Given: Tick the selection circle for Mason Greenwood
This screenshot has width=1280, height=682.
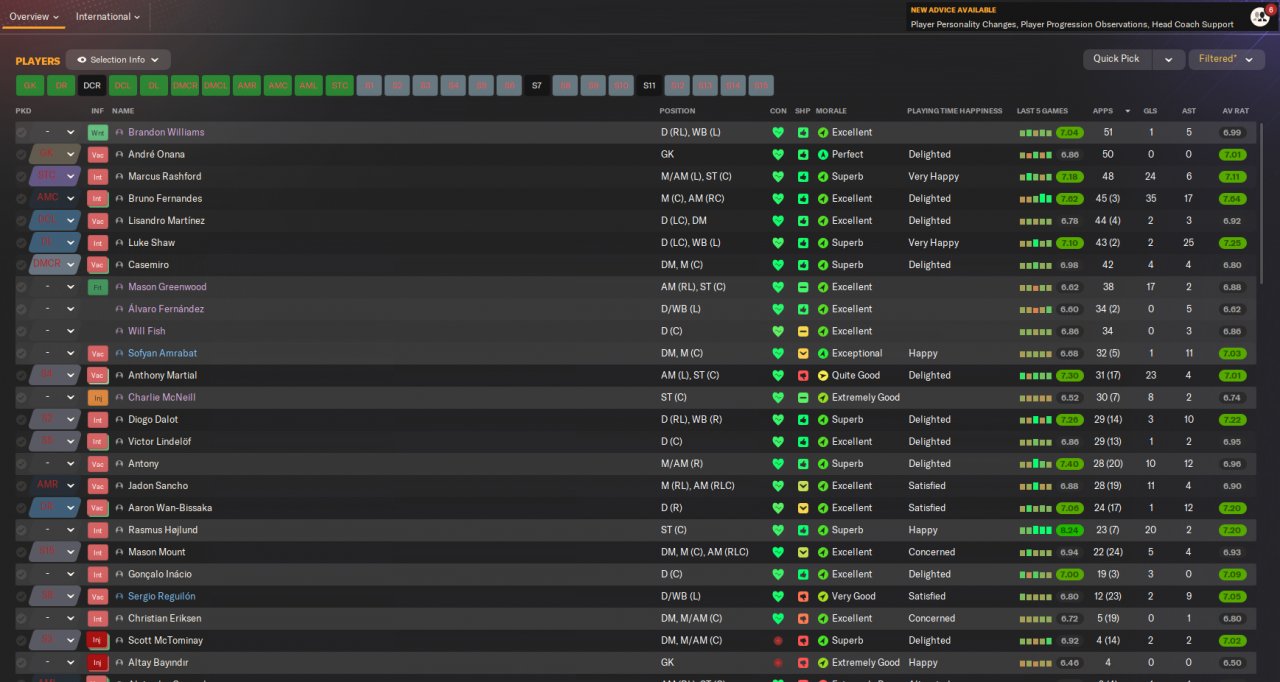Looking at the screenshot, I should click(21, 287).
